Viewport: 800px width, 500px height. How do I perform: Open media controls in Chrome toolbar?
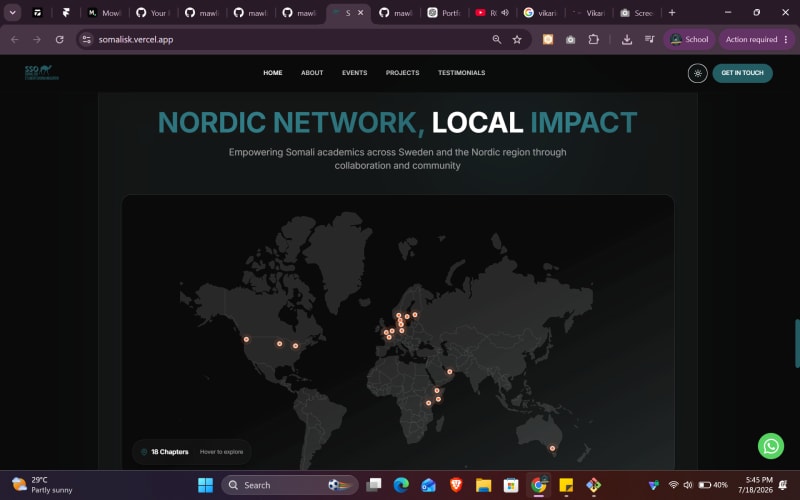(649, 39)
